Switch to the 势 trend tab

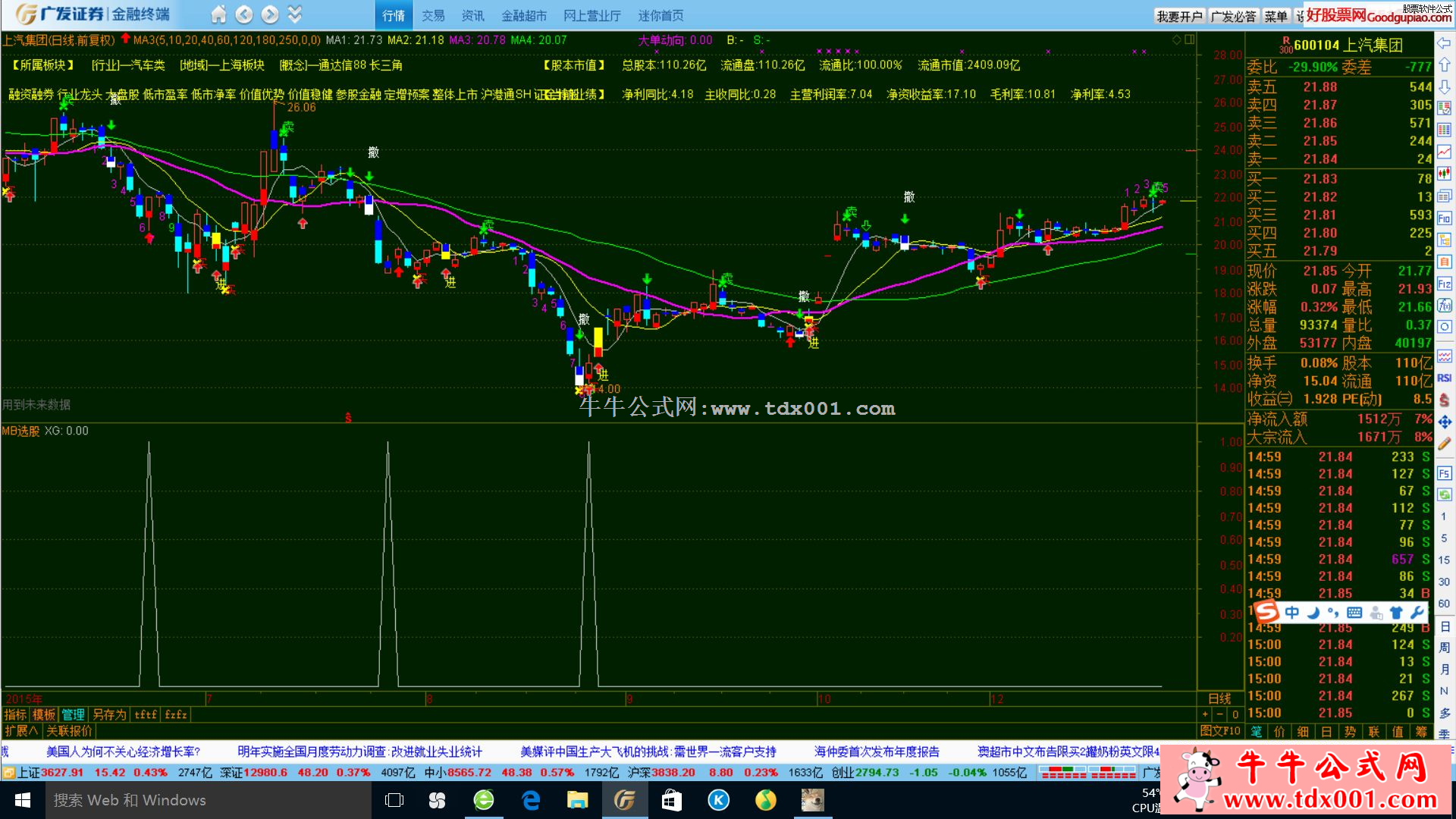pos(1351,732)
